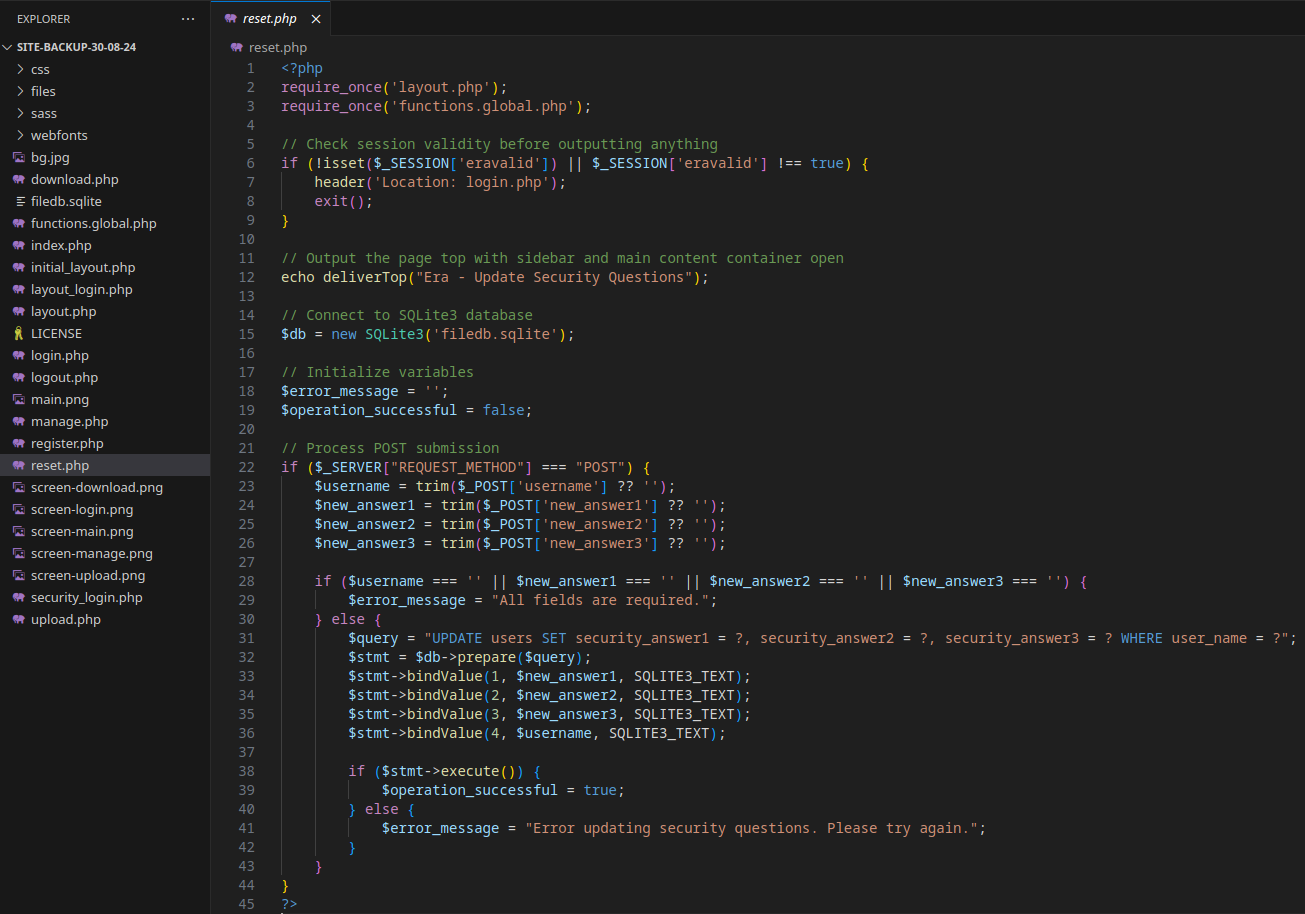Expand the files folder chevron
Screen dimensions: 1305x914
coord(21,92)
